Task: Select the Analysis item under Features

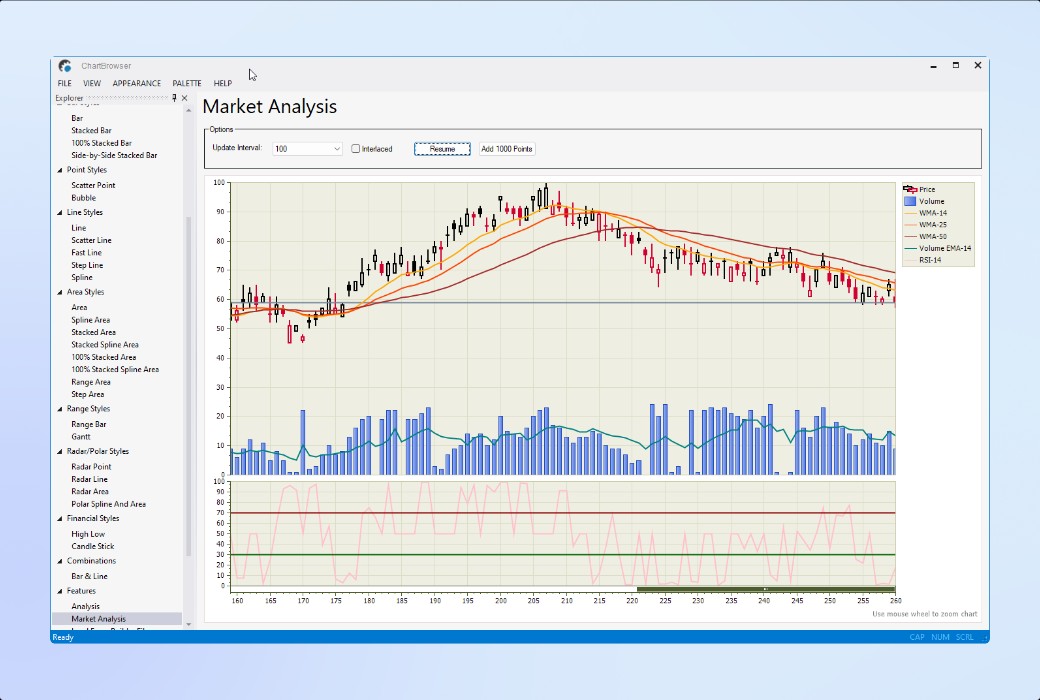Action: 86,606
